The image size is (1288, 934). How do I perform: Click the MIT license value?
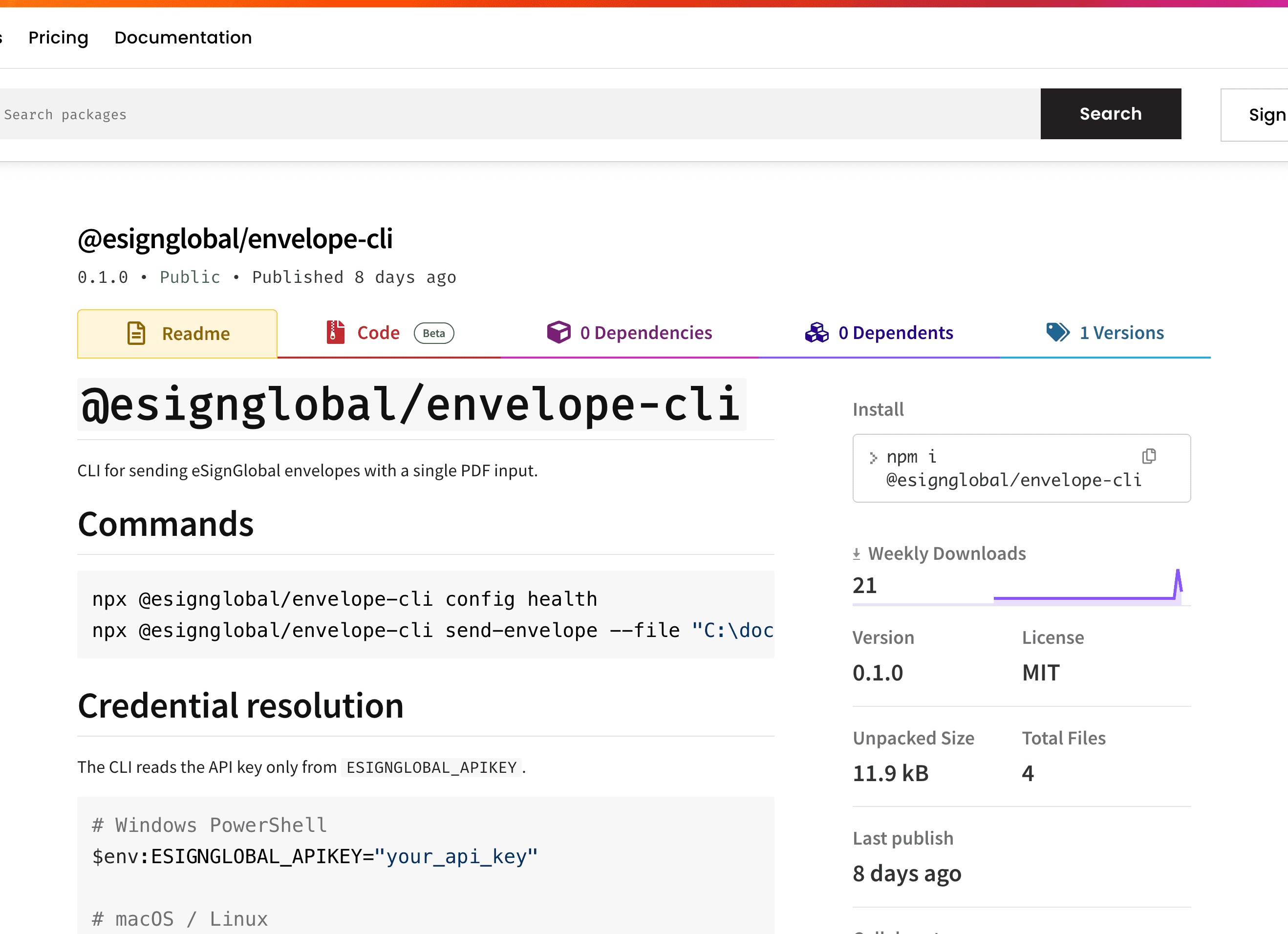(x=1040, y=673)
